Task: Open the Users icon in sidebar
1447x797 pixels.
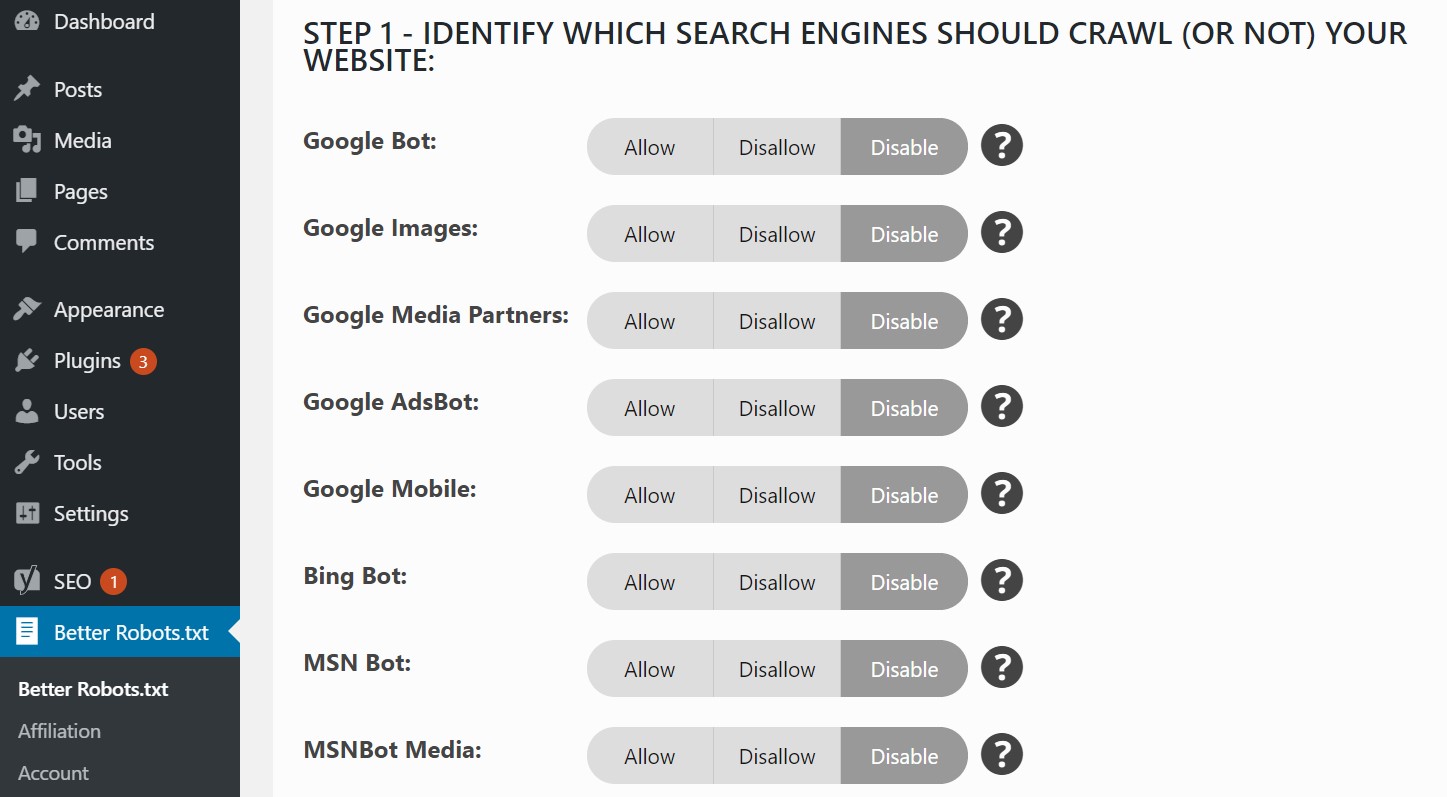Action: tap(27, 411)
